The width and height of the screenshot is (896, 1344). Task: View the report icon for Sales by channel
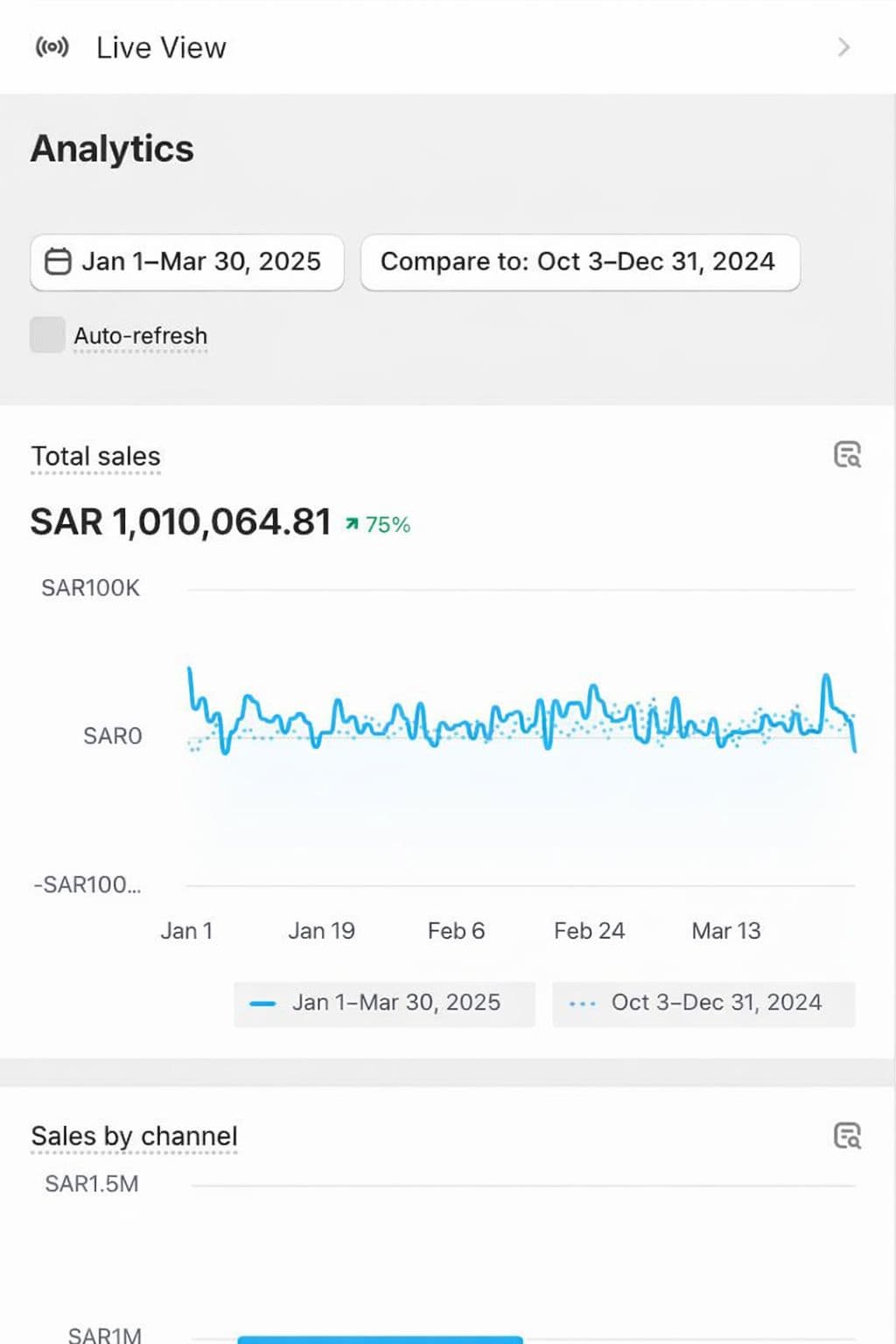coord(846,1136)
